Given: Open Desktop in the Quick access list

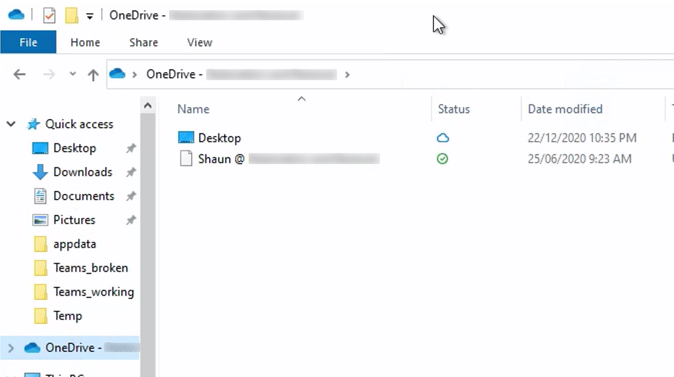Looking at the screenshot, I should (x=75, y=148).
